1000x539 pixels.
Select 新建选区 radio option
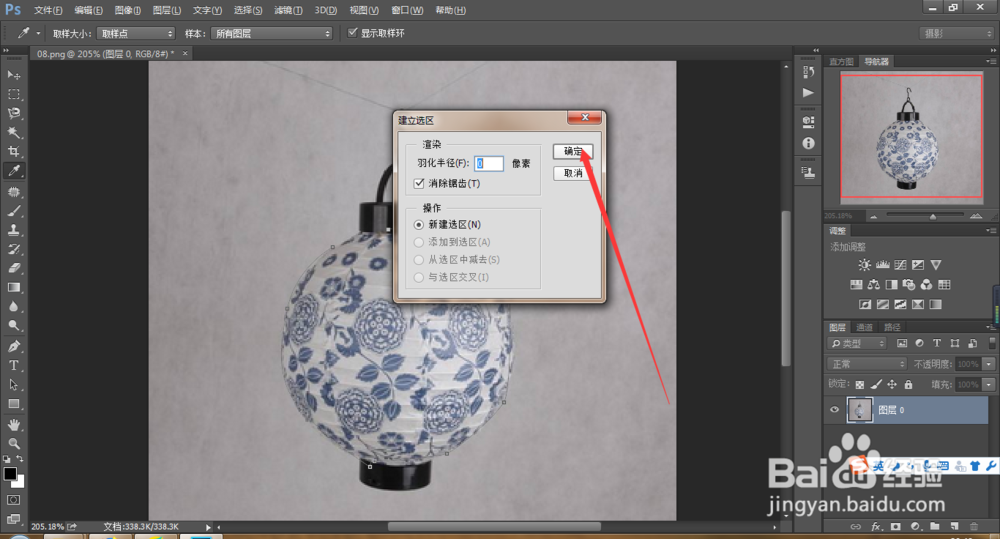coord(418,225)
